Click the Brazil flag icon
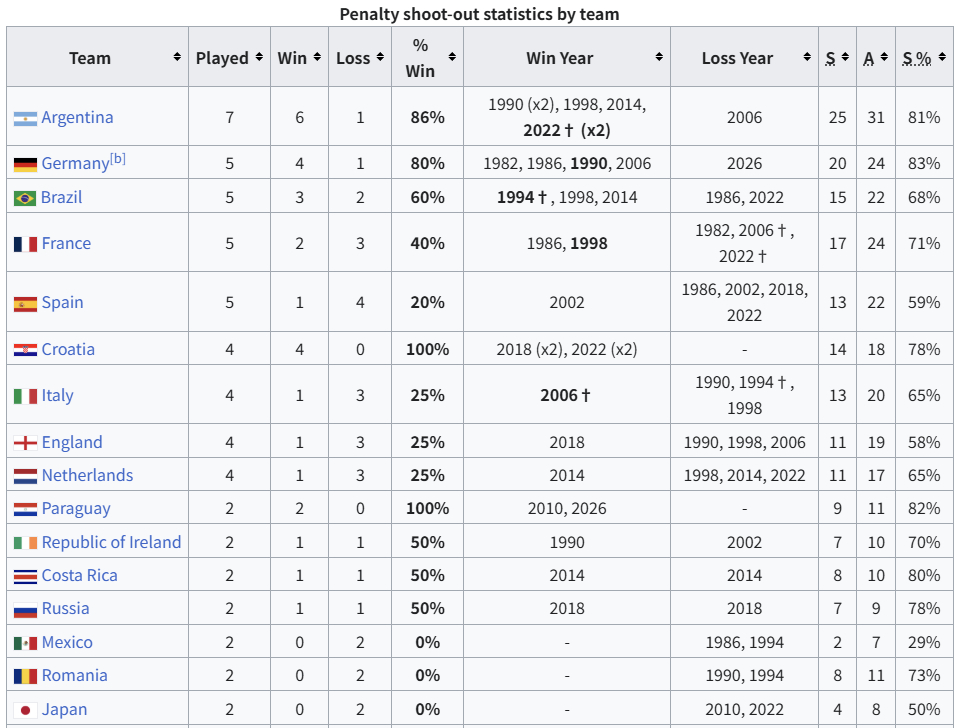The width and height of the screenshot is (959, 728). [x=25, y=198]
